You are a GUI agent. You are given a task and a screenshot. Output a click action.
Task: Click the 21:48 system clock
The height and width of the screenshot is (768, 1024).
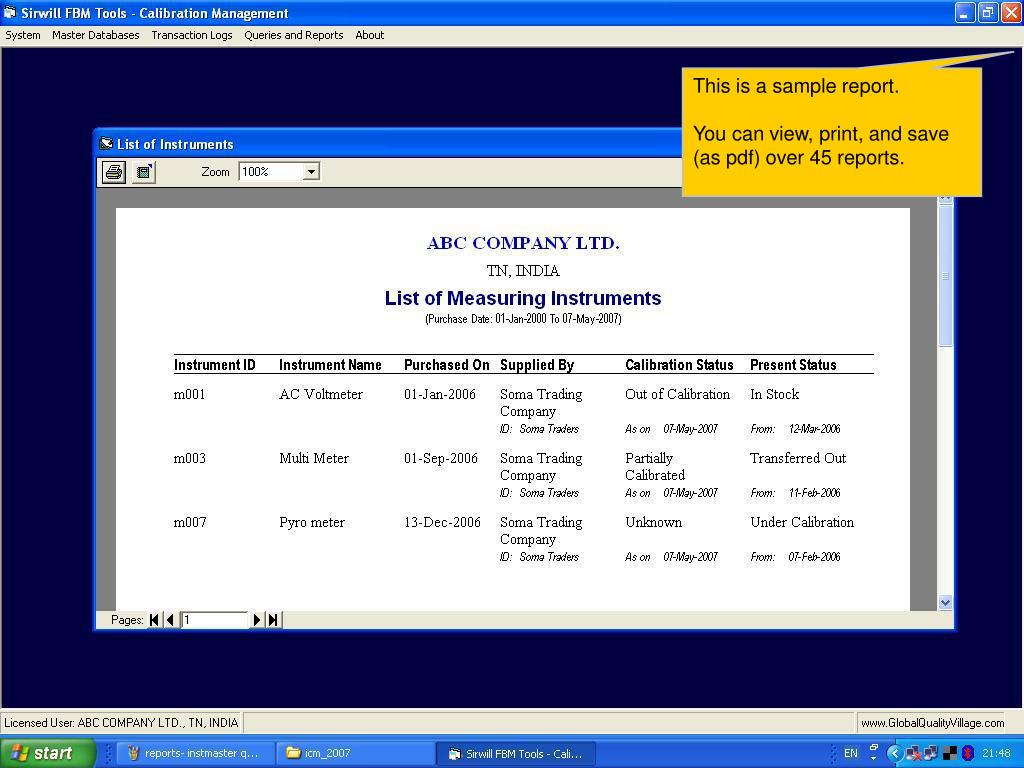coord(996,753)
